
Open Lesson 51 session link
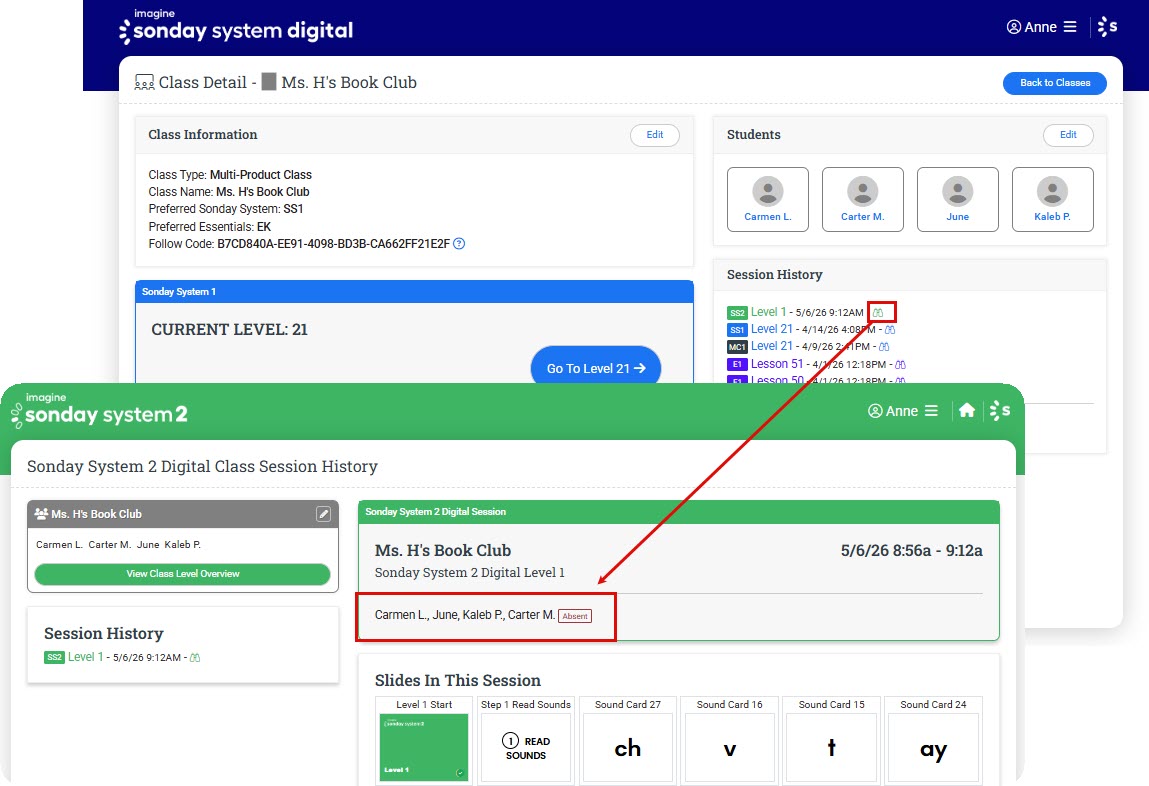pyautogui.click(x=777, y=364)
